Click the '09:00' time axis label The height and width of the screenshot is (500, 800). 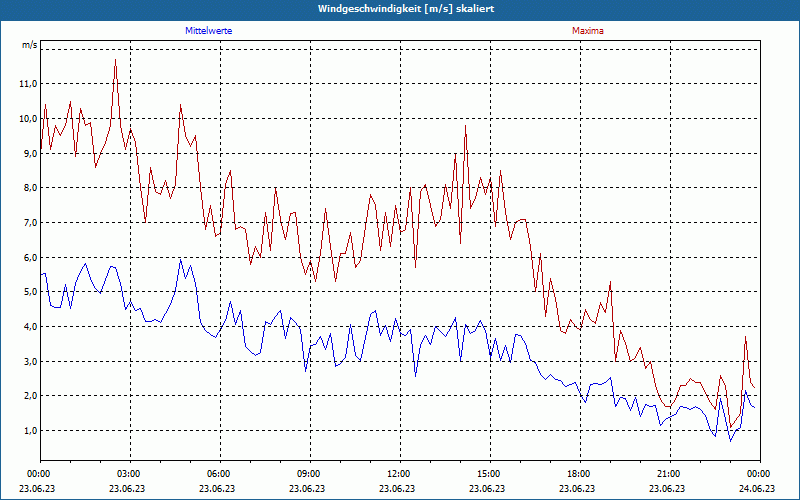[307, 474]
